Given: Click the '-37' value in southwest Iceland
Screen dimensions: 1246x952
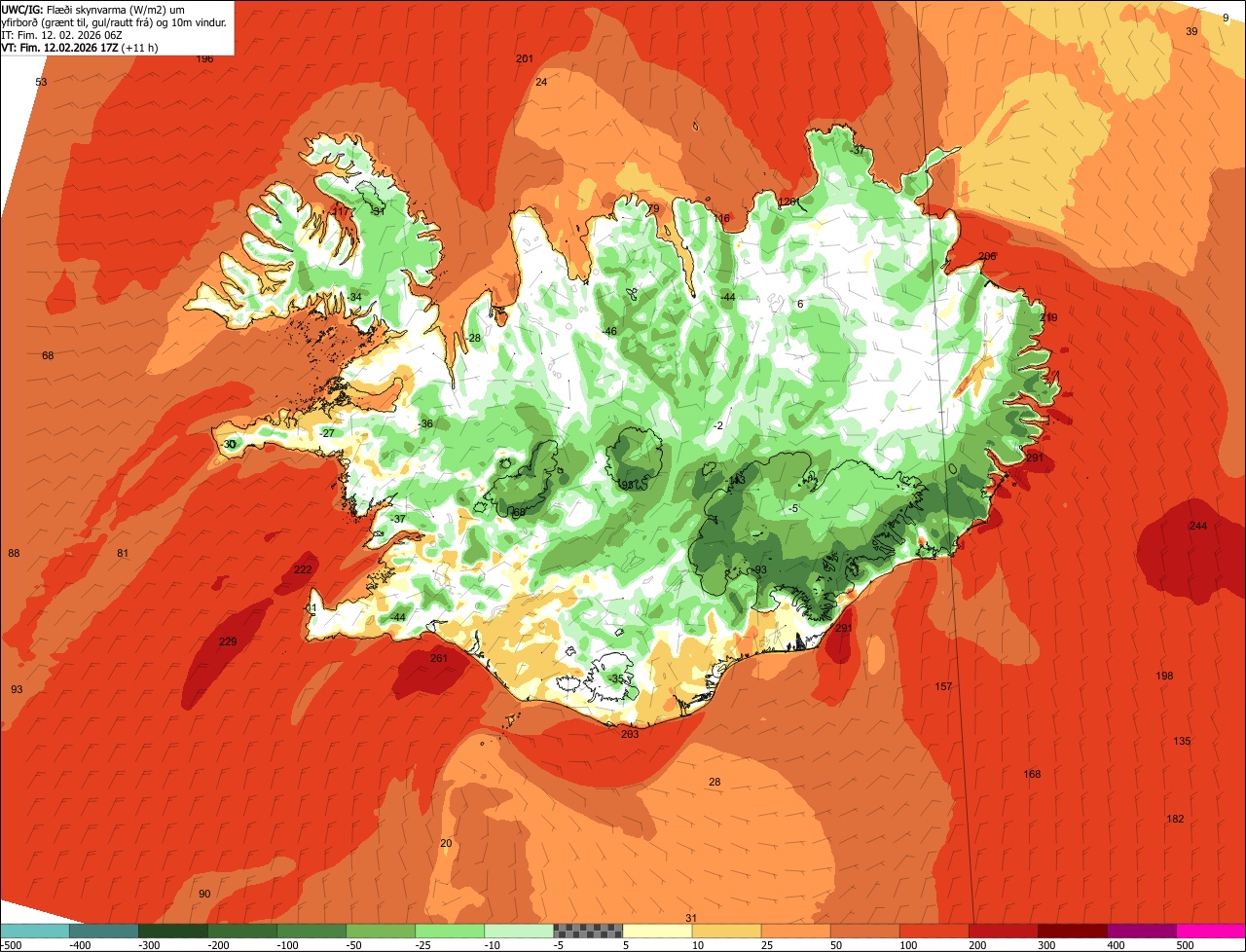Looking at the screenshot, I should tap(398, 519).
